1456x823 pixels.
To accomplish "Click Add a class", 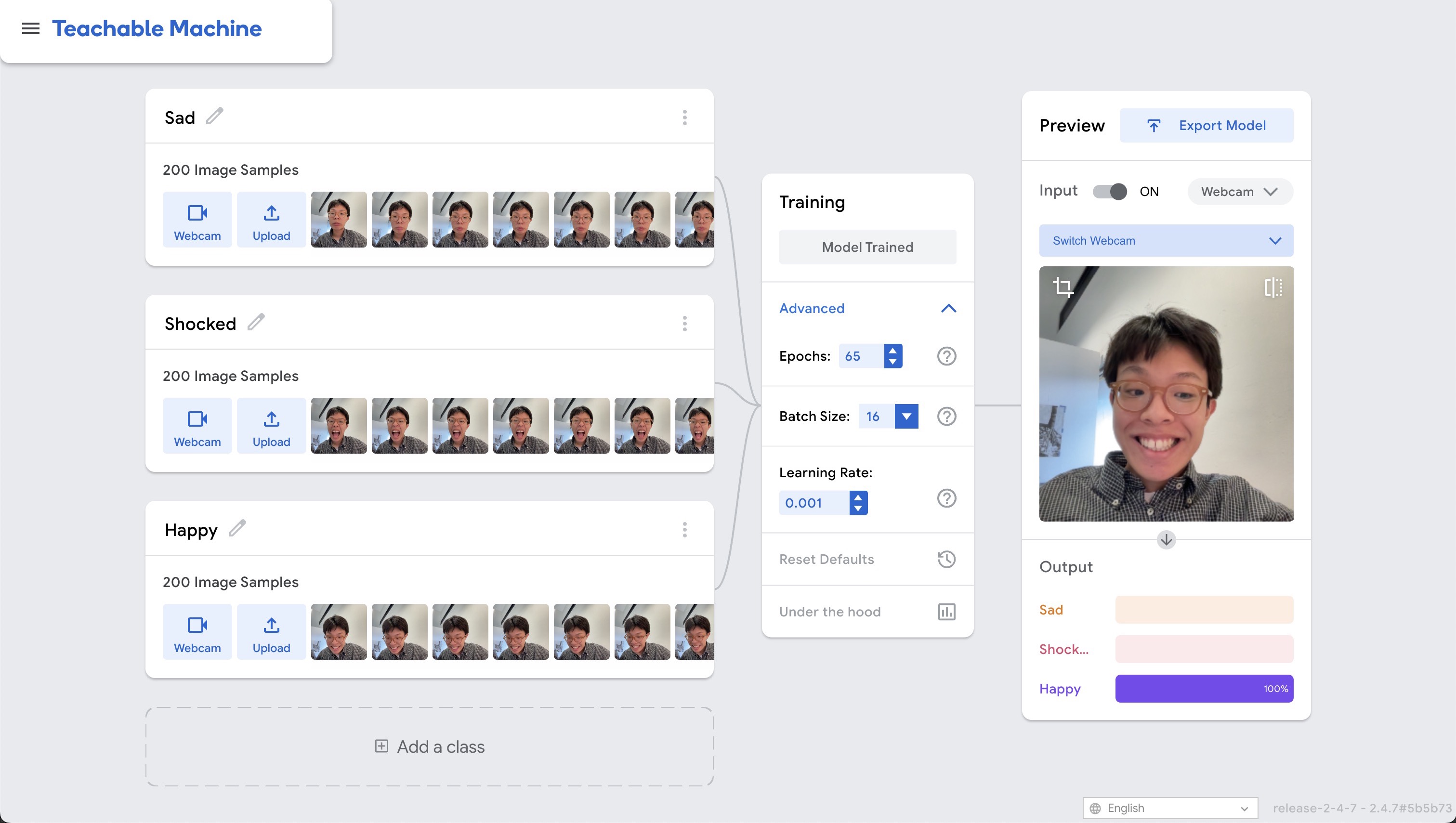I will [430, 747].
